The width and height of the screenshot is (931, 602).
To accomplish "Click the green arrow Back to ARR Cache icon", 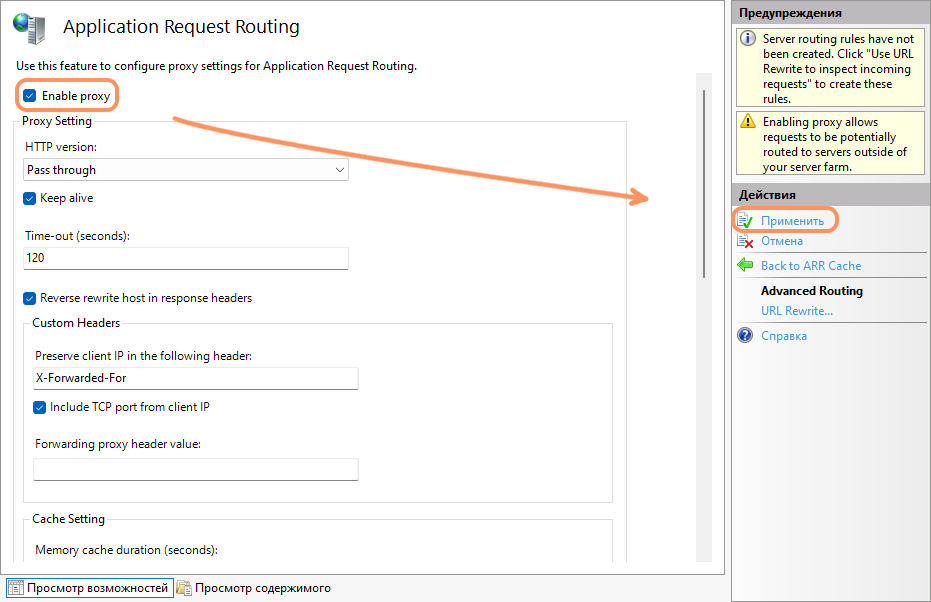I will (745, 265).
